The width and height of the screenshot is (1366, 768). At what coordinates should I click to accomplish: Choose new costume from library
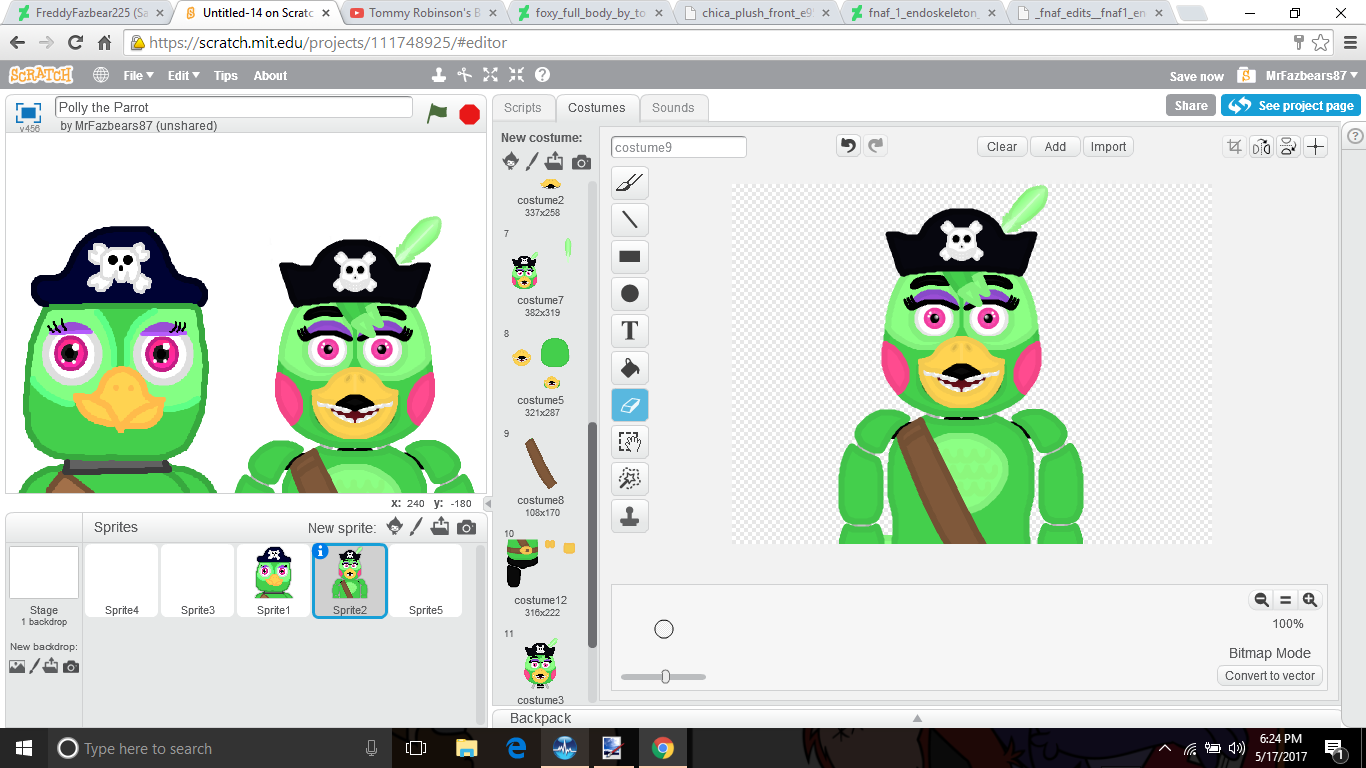click(511, 162)
